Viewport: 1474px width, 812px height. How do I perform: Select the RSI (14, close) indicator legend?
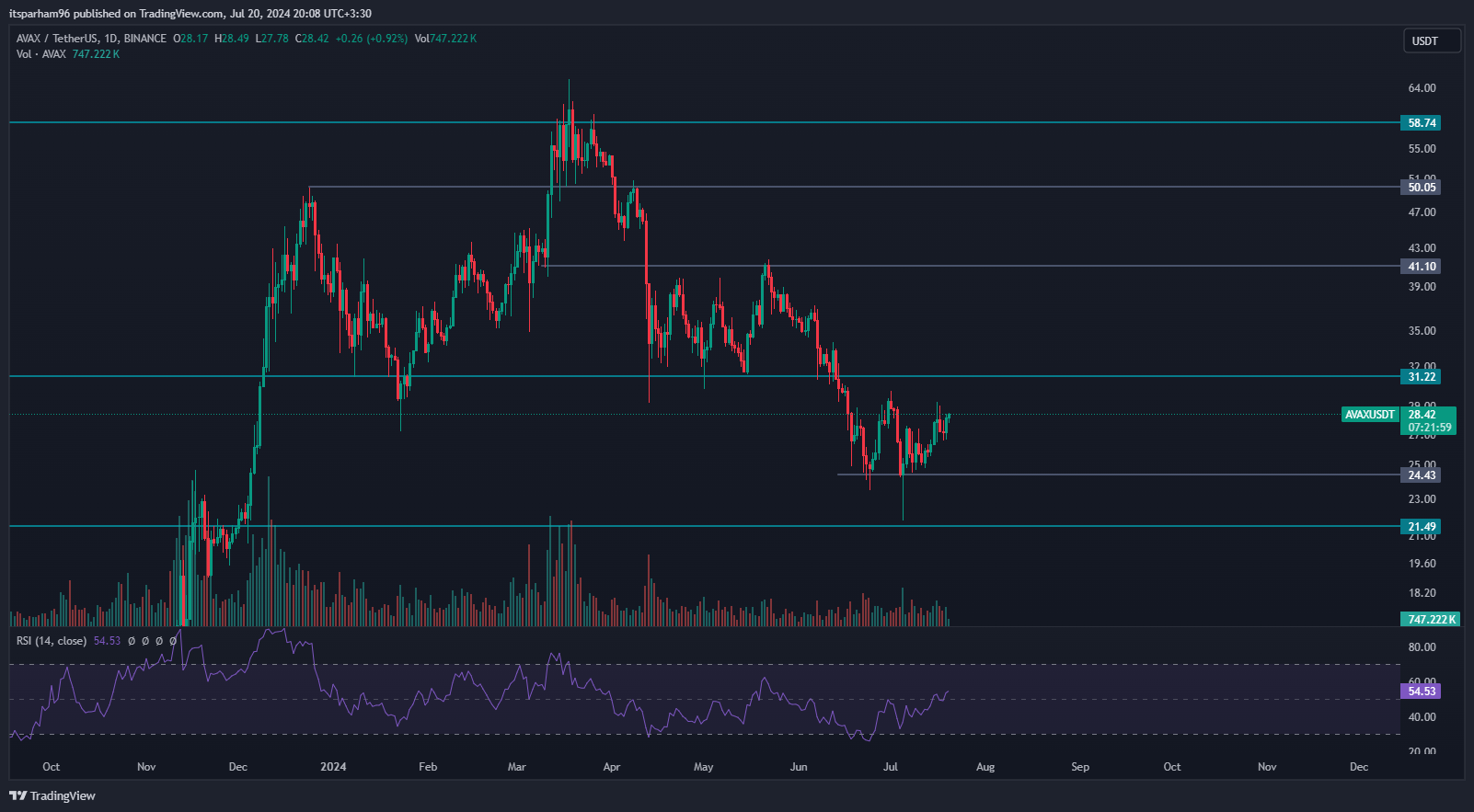52,641
